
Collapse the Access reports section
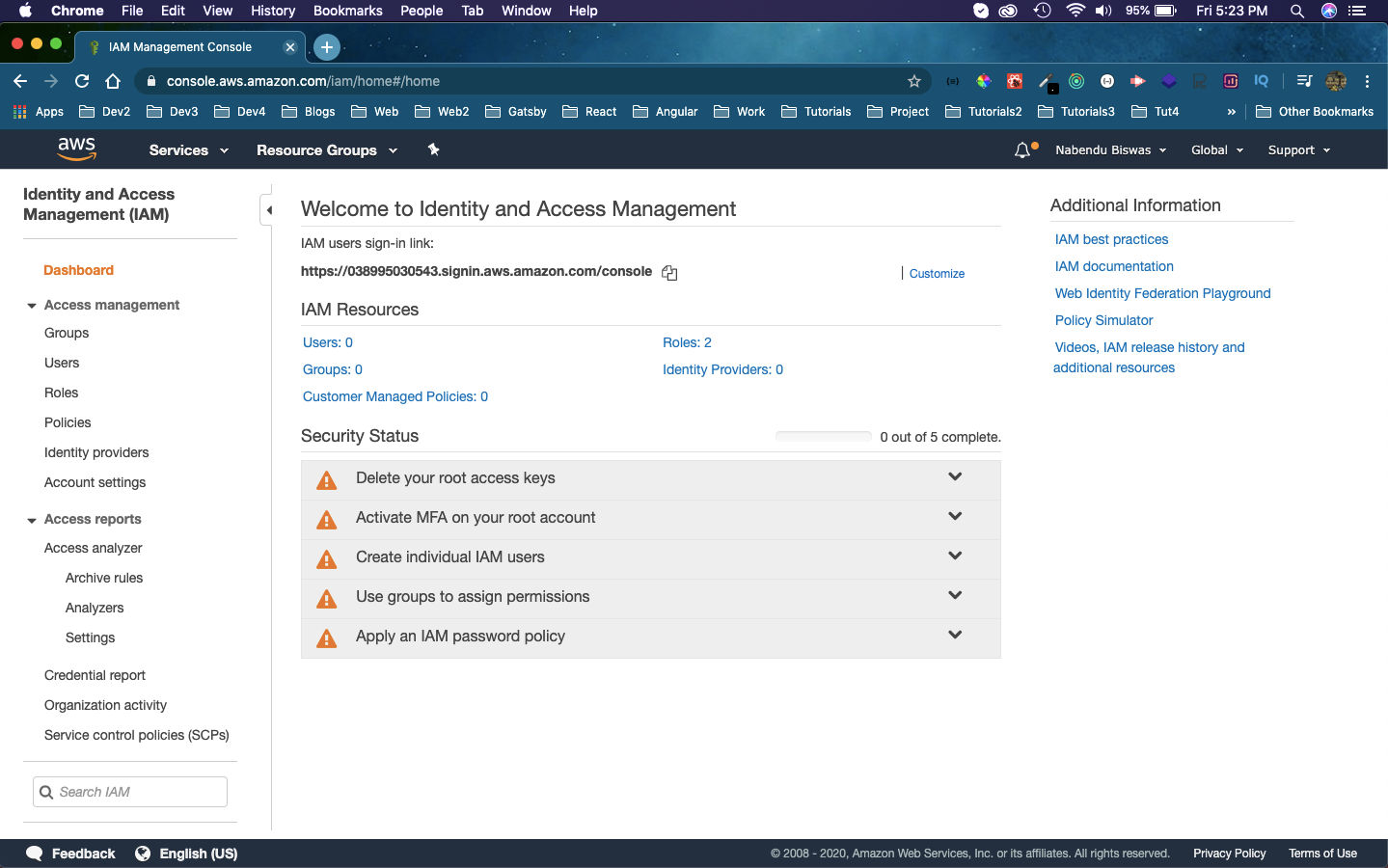(x=32, y=520)
